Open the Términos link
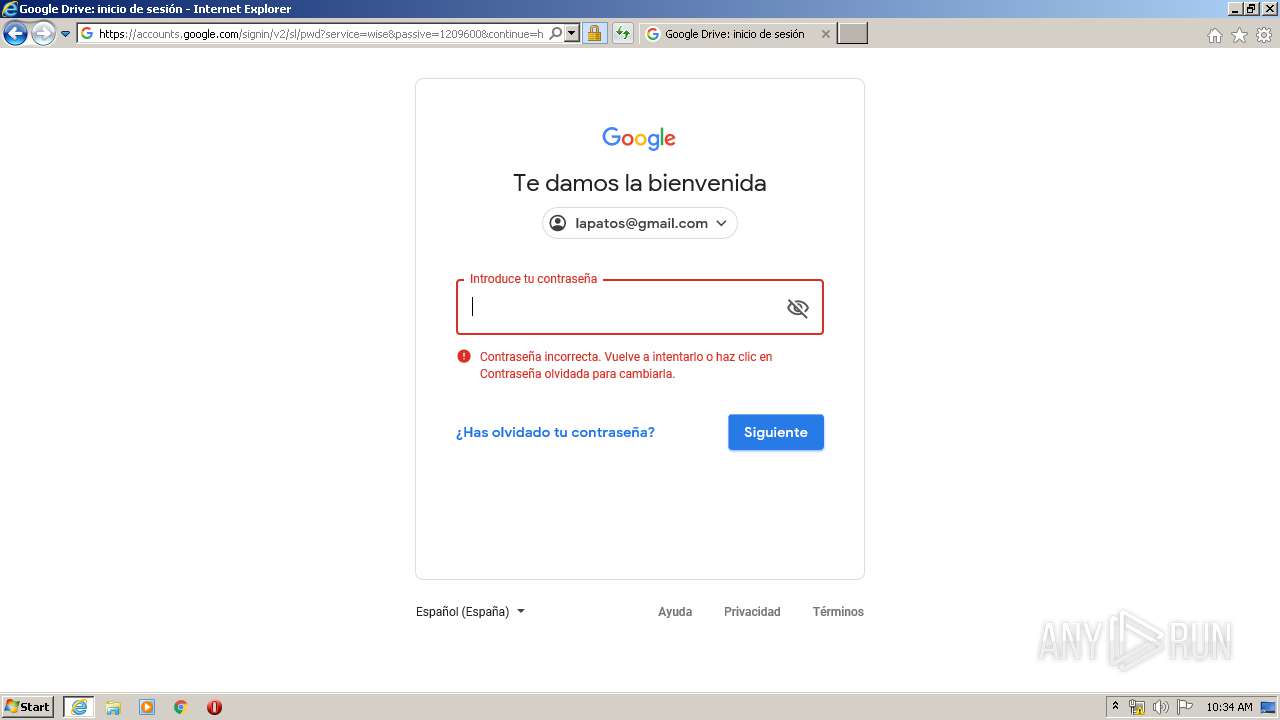The height and width of the screenshot is (720, 1280). 838,611
